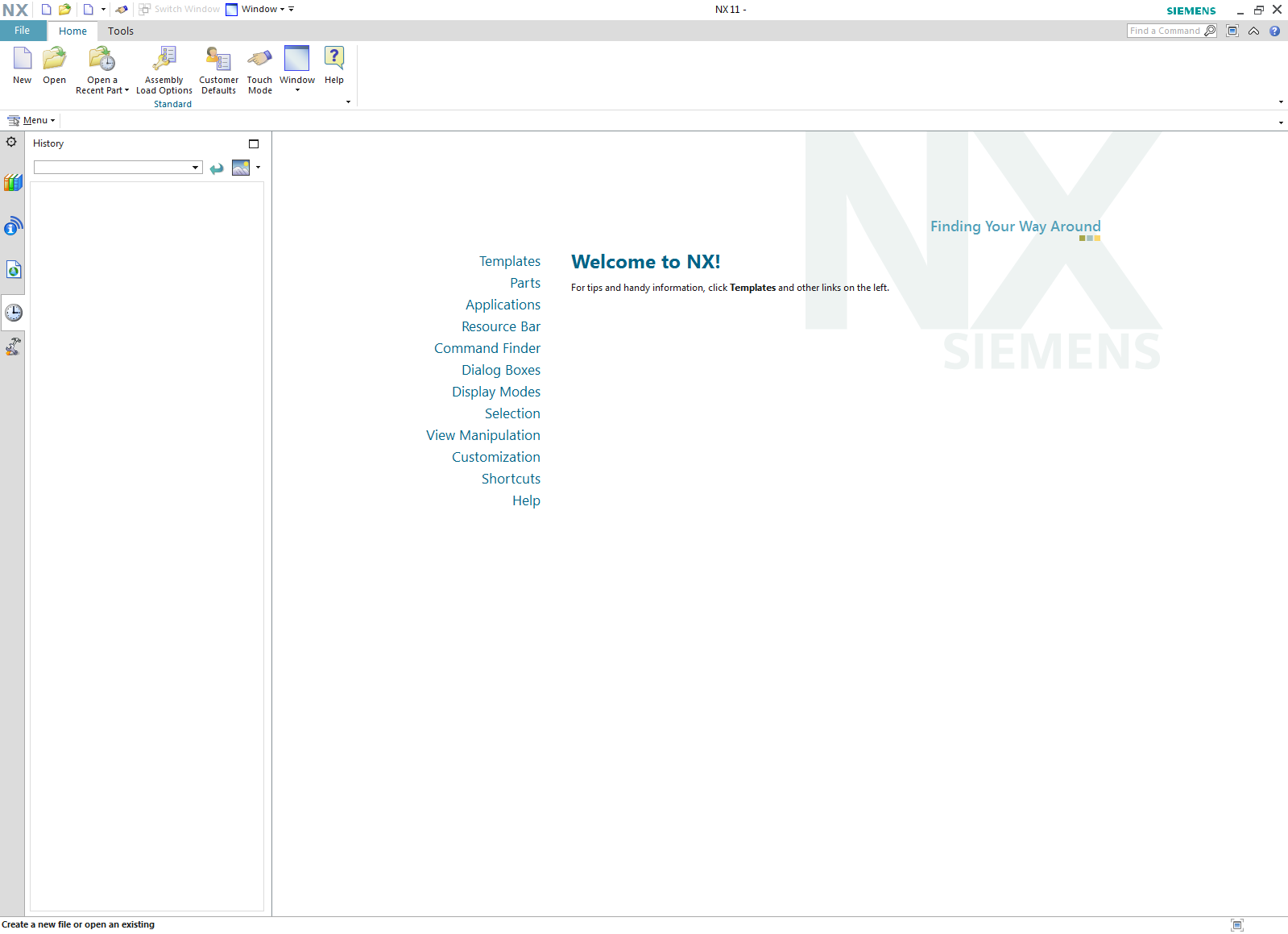Open the View Manipulation link
This screenshot has height=934, width=1288.
[483, 435]
